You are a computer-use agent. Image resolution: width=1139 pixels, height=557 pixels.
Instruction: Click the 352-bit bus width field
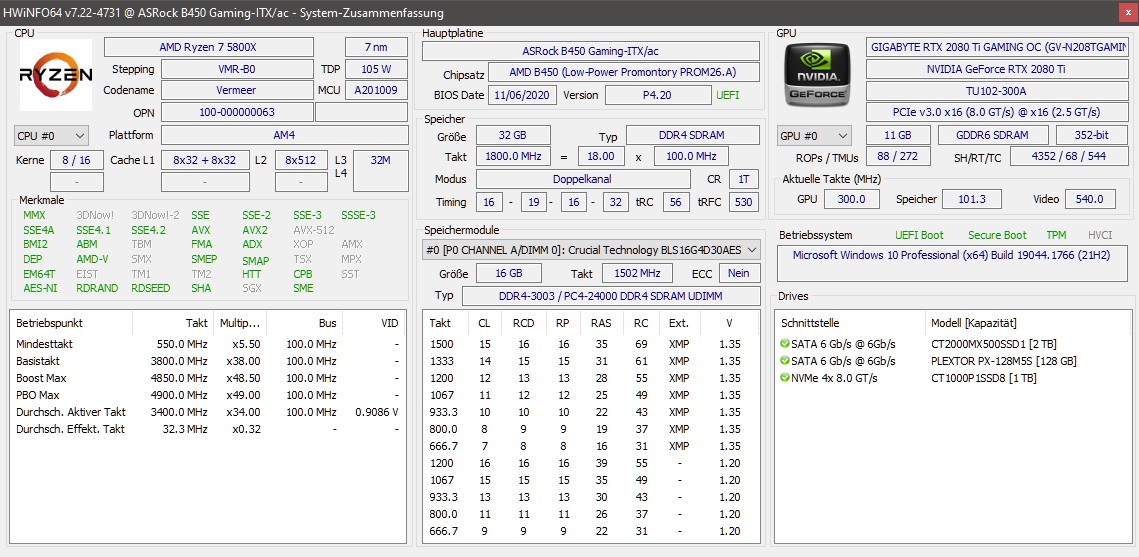(x=1092, y=136)
